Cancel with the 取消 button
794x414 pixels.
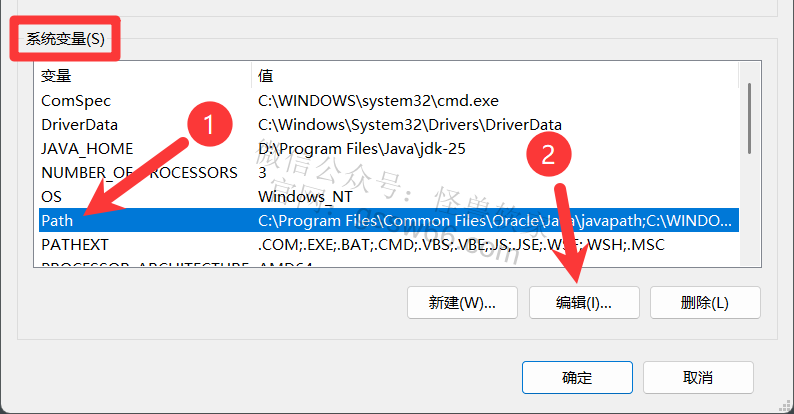698,378
